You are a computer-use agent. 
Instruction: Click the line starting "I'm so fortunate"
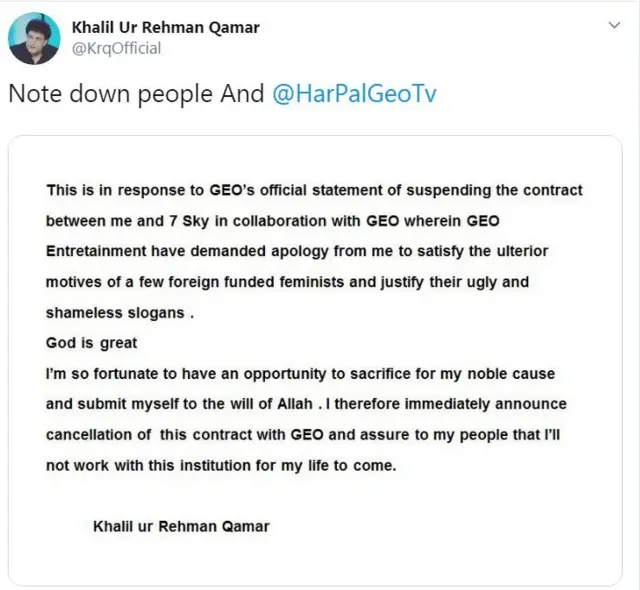tap(300, 373)
